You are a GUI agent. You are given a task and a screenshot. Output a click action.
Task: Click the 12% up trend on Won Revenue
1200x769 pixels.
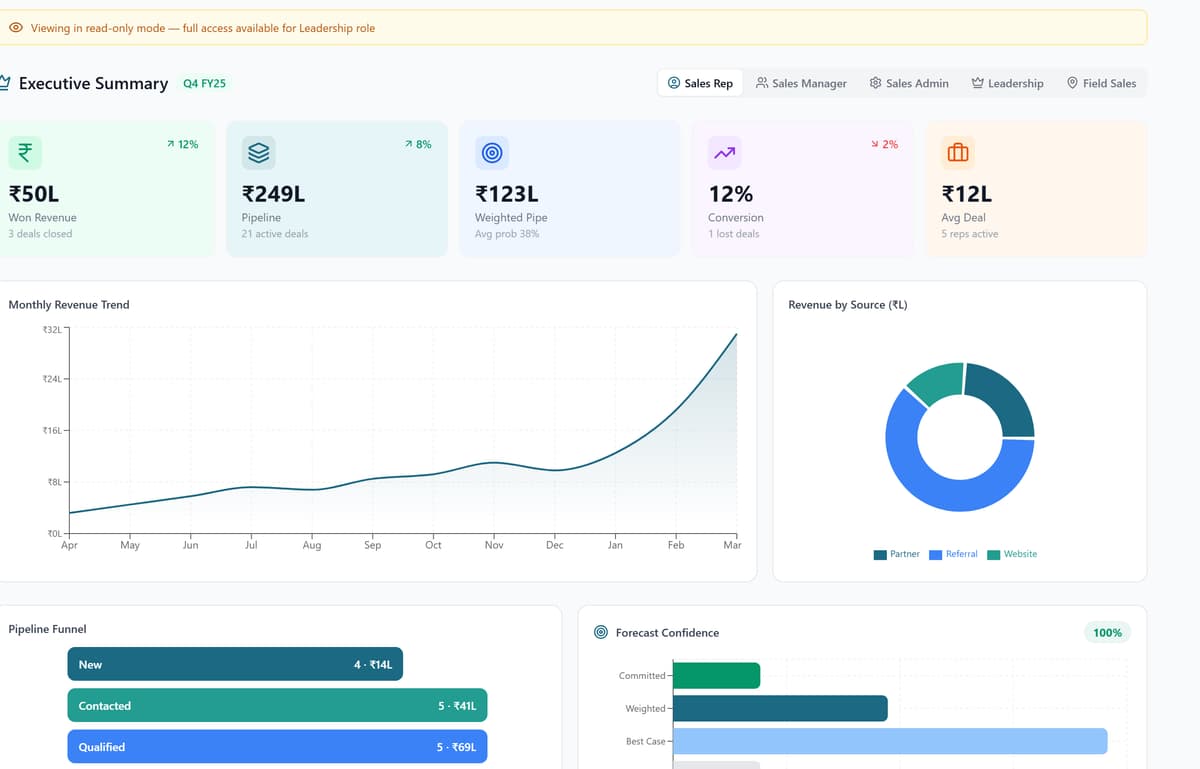[x=183, y=144]
